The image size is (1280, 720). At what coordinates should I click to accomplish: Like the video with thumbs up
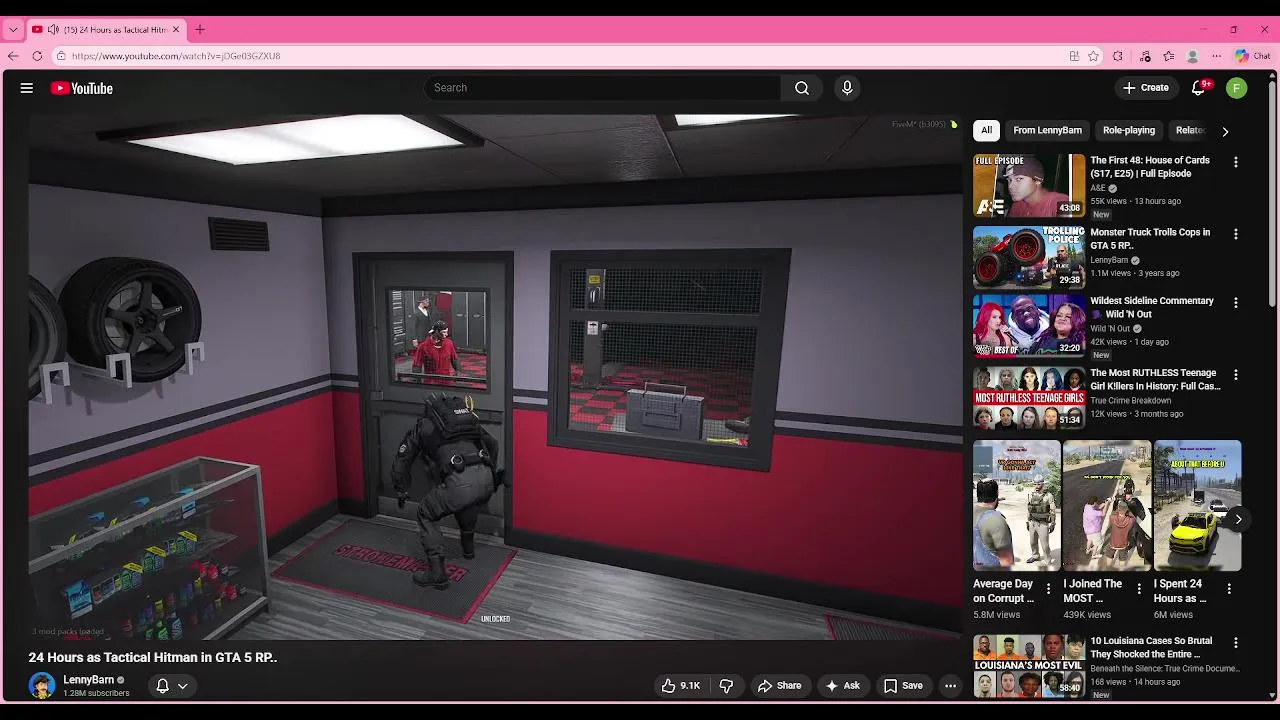pyautogui.click(x=681, y=686)
